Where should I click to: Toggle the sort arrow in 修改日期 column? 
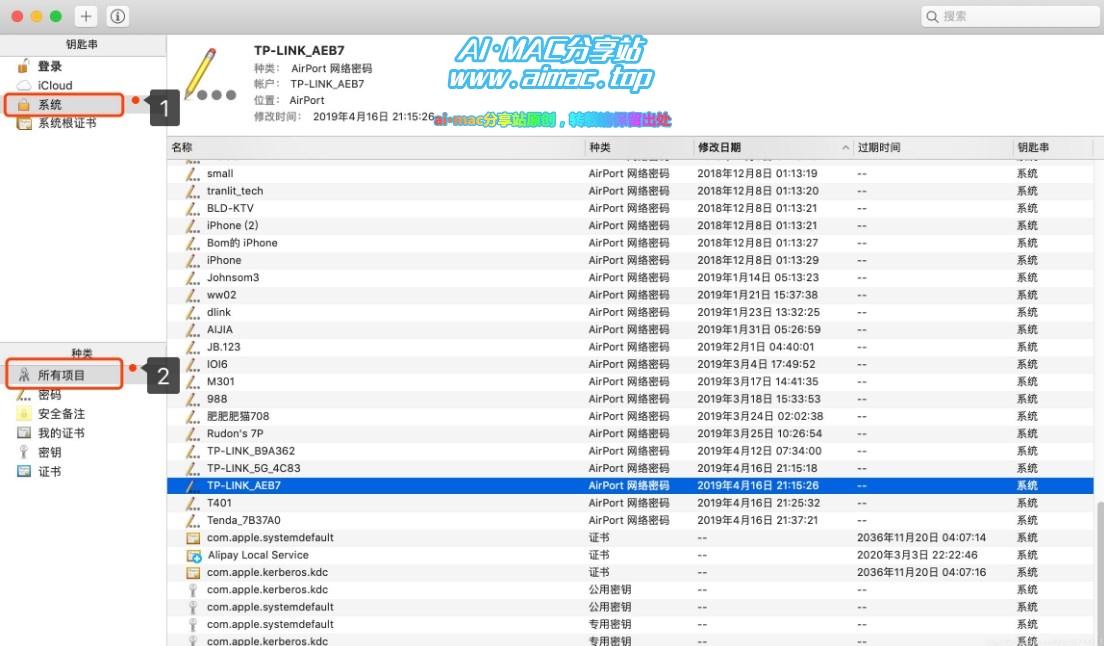tap(845, 148)
